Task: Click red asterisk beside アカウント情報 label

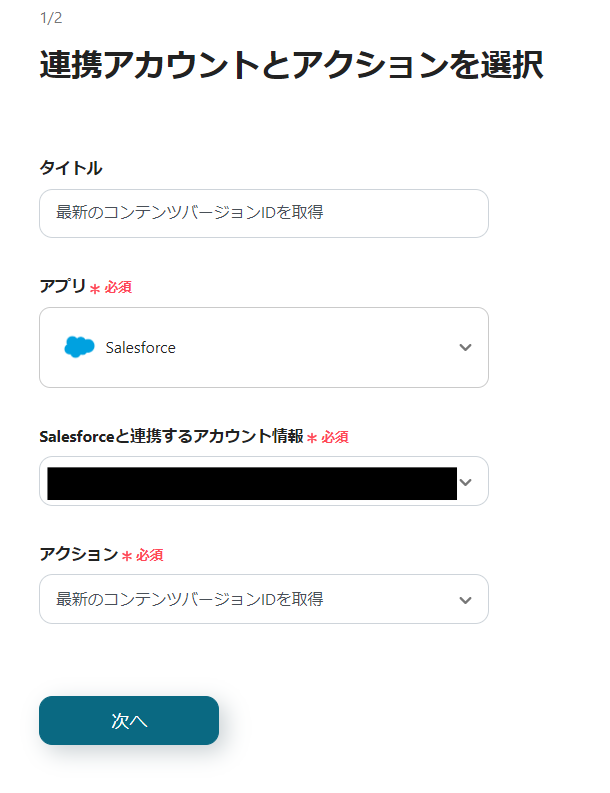Action: [x=312, y=438]
